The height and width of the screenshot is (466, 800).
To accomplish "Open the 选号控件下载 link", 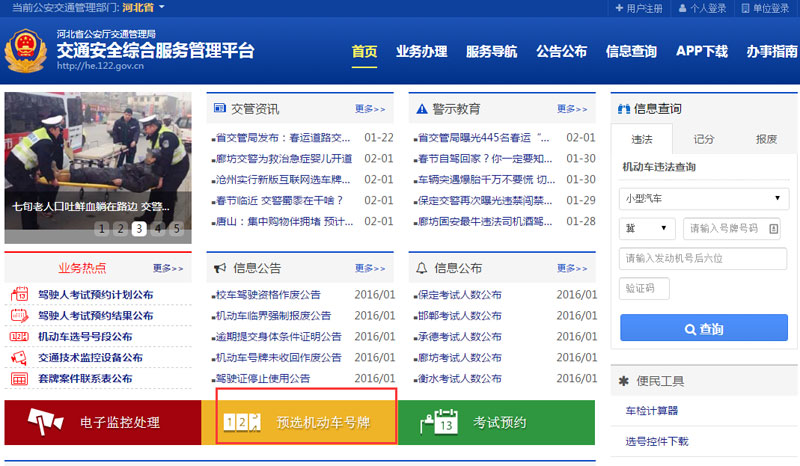I will pos(657,442).
